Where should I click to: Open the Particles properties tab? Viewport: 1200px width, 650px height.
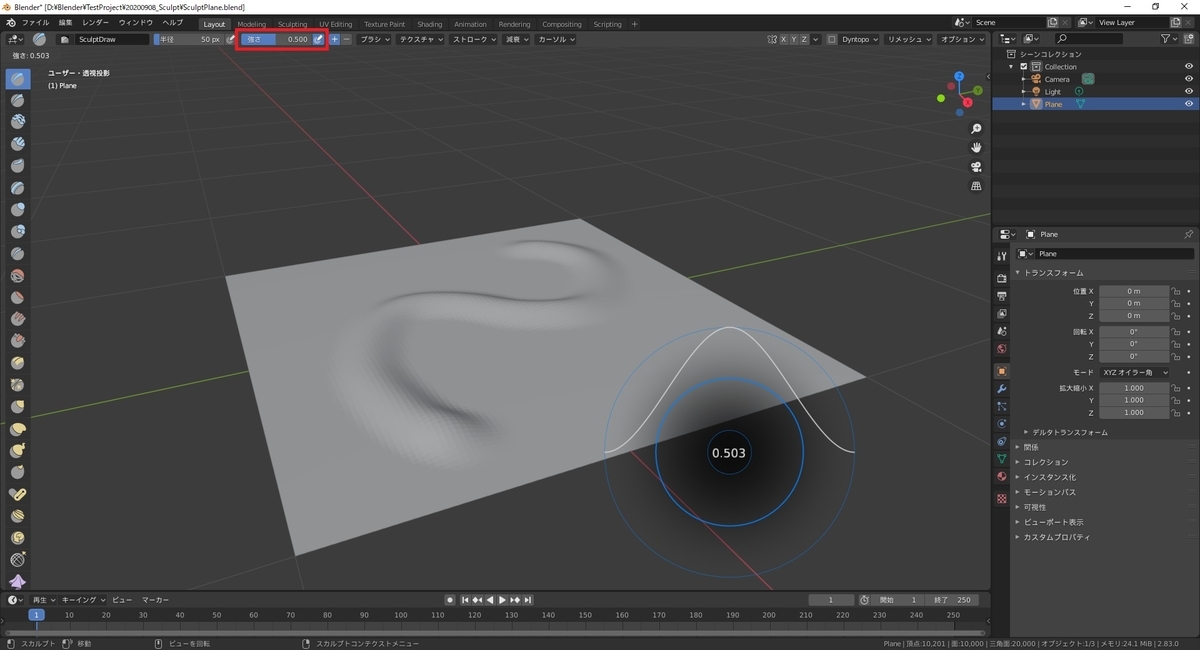1002,406
